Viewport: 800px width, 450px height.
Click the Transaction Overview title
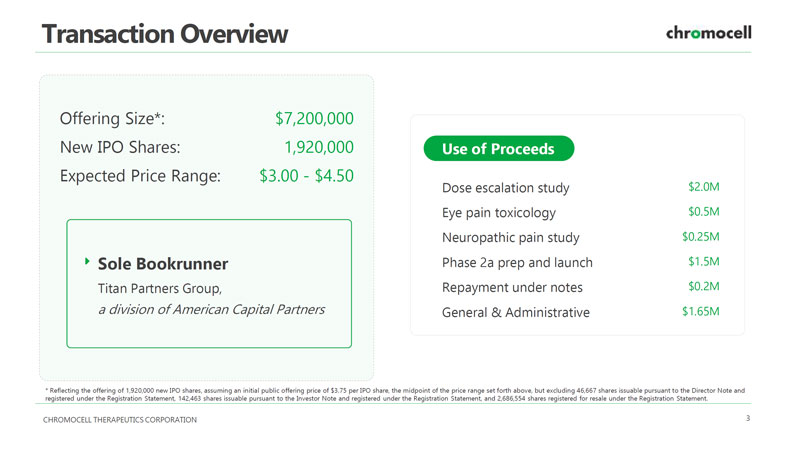pyautogui.click(x=165, y=34)
